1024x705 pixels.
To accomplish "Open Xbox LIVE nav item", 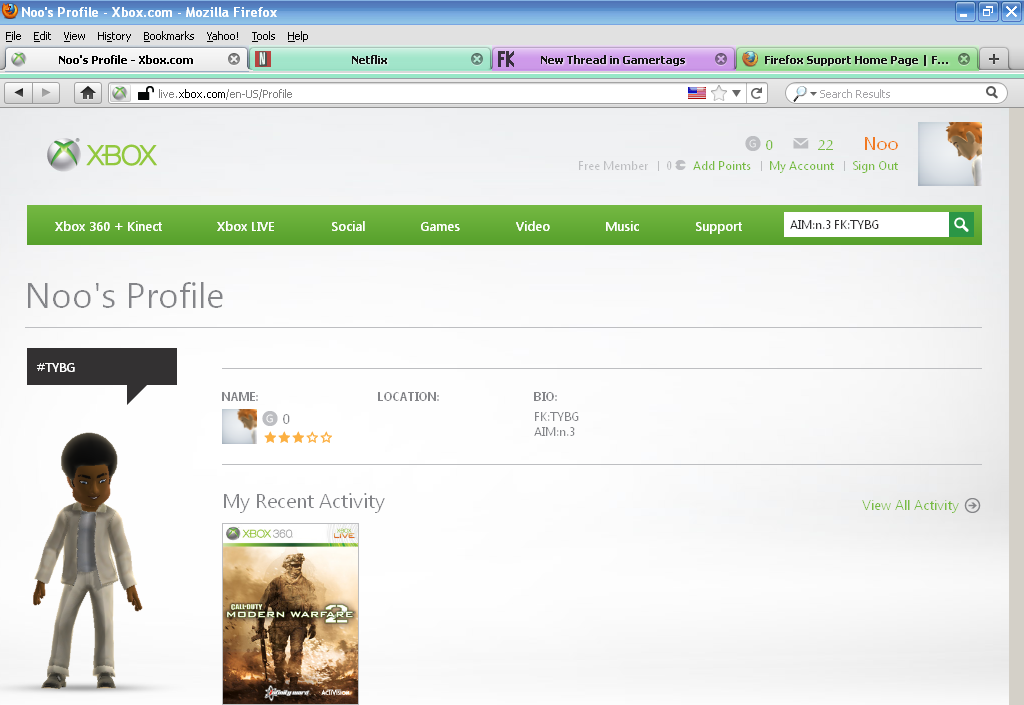I will point(246,227).
